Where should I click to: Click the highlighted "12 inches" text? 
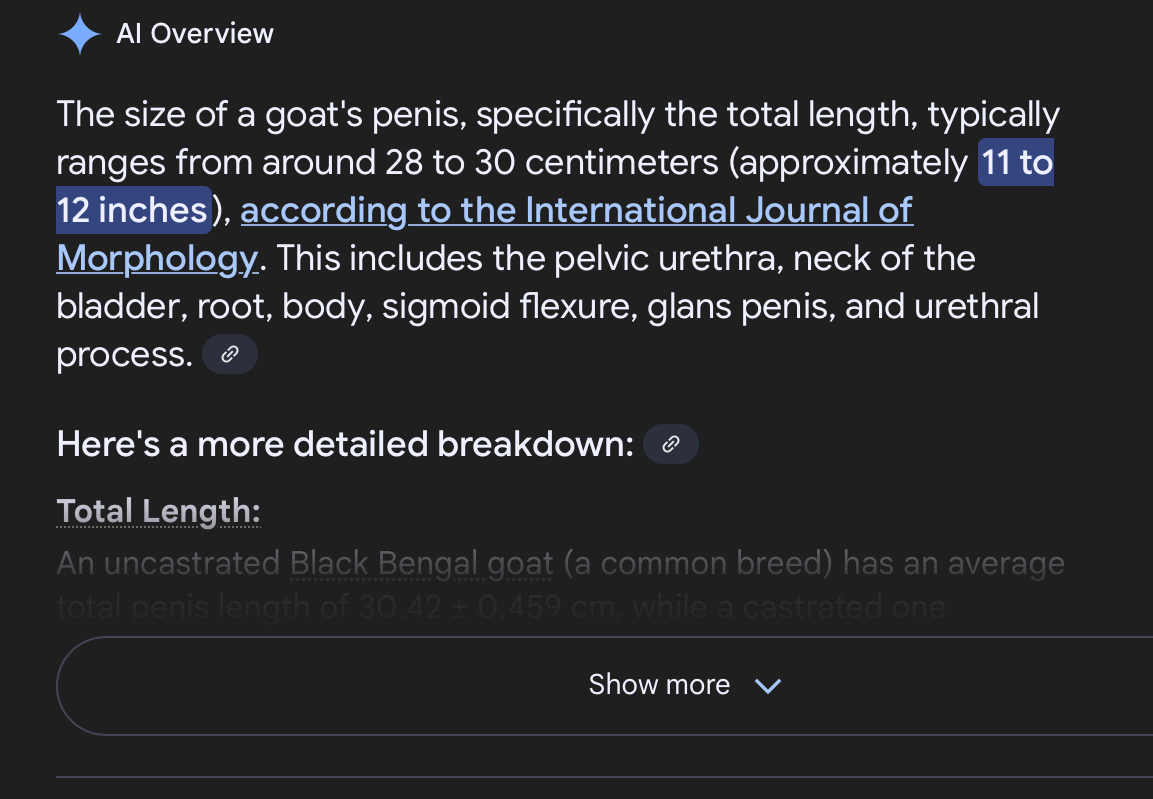tap(133, 210)
